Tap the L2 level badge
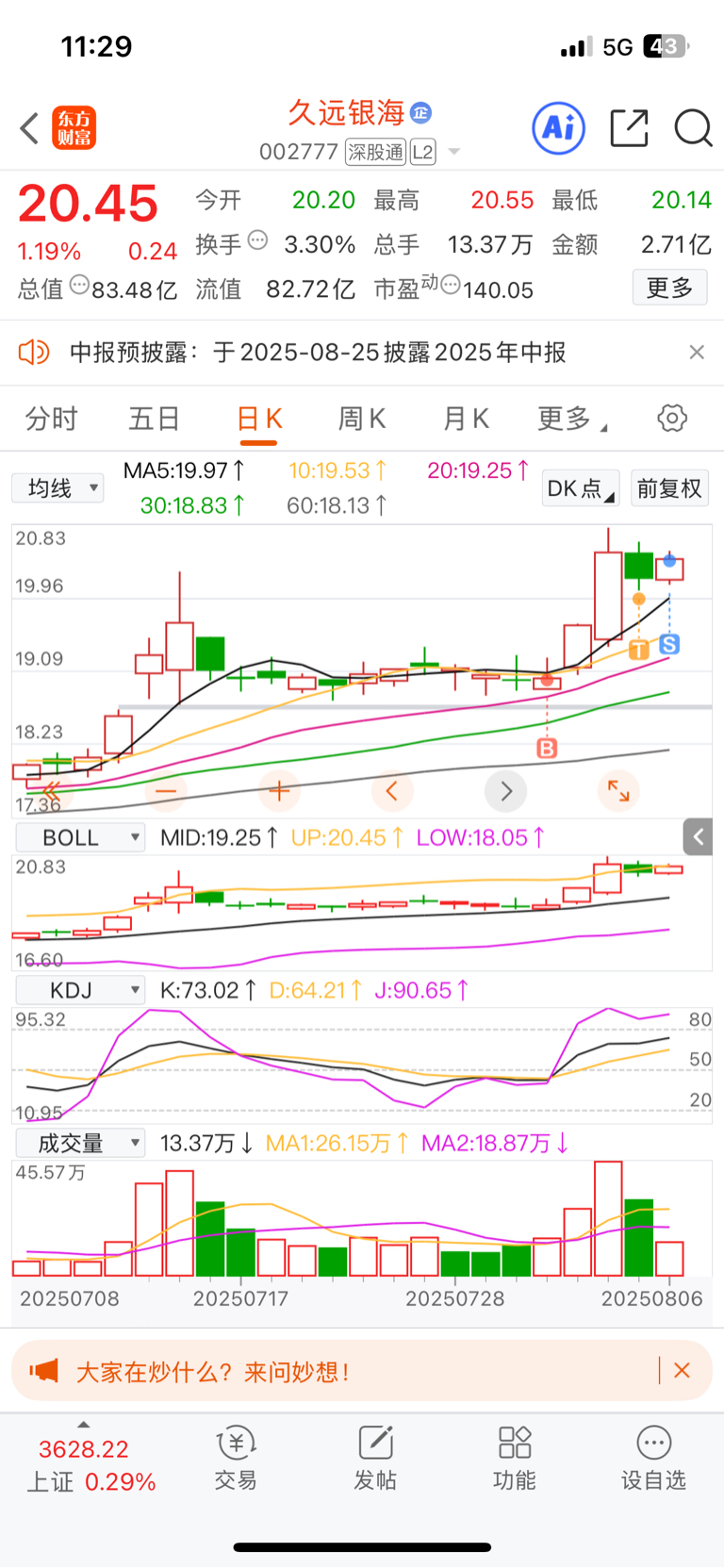 [422, 152]
